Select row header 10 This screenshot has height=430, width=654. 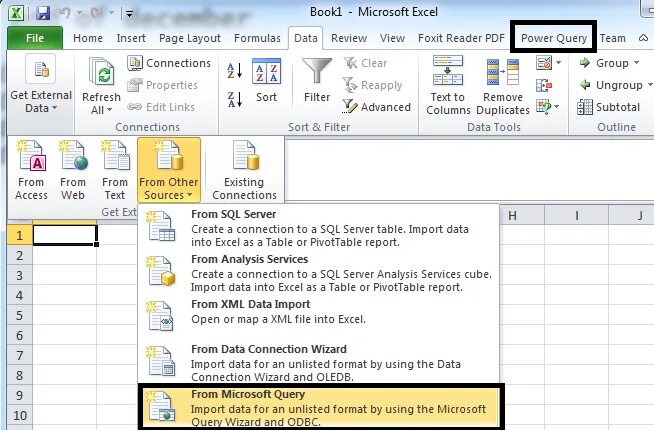tap(20, 415)
